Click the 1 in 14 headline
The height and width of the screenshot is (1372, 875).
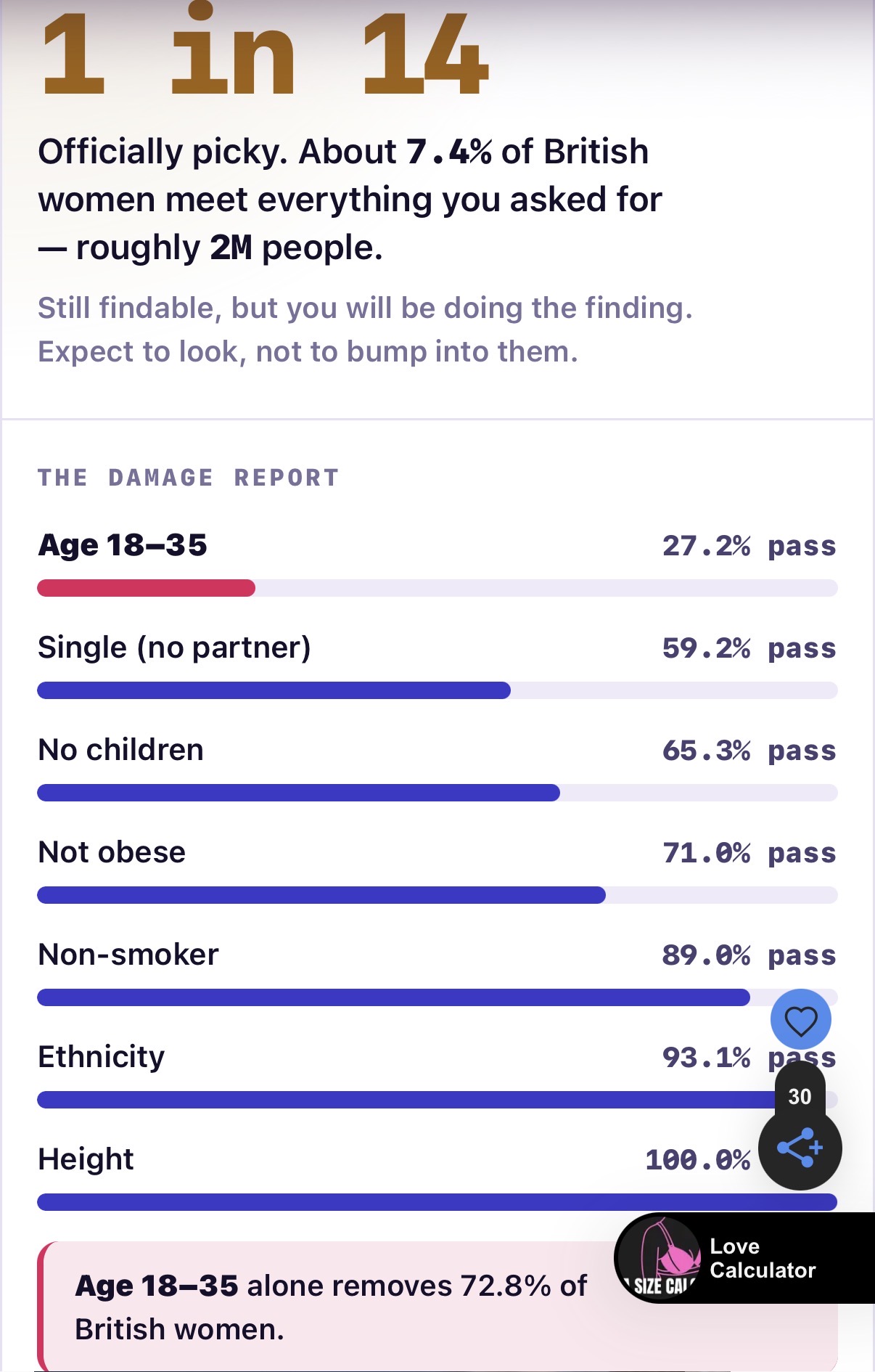click(266, 51)
